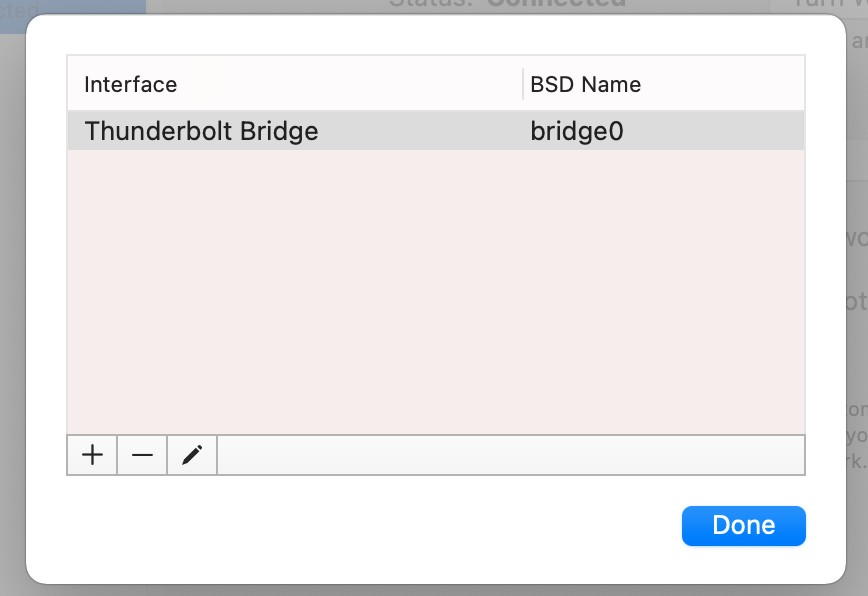The width and height of the screenshot is (868, 596).
Task: Click the white dialog area left of Done
Action: point(400,526)
